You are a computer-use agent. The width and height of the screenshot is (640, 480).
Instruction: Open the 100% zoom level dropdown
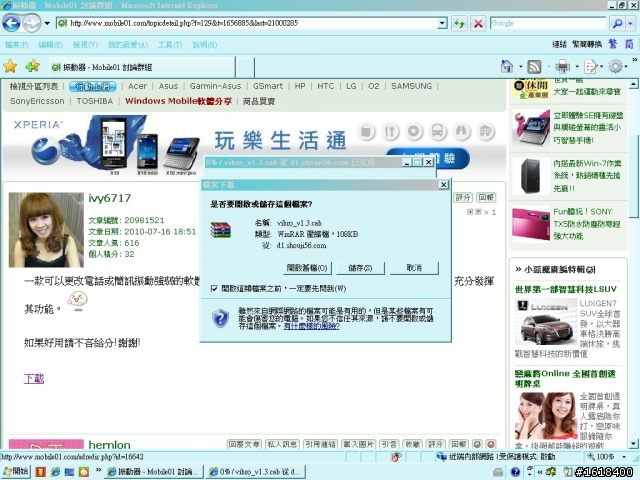[x=624, y=456]
